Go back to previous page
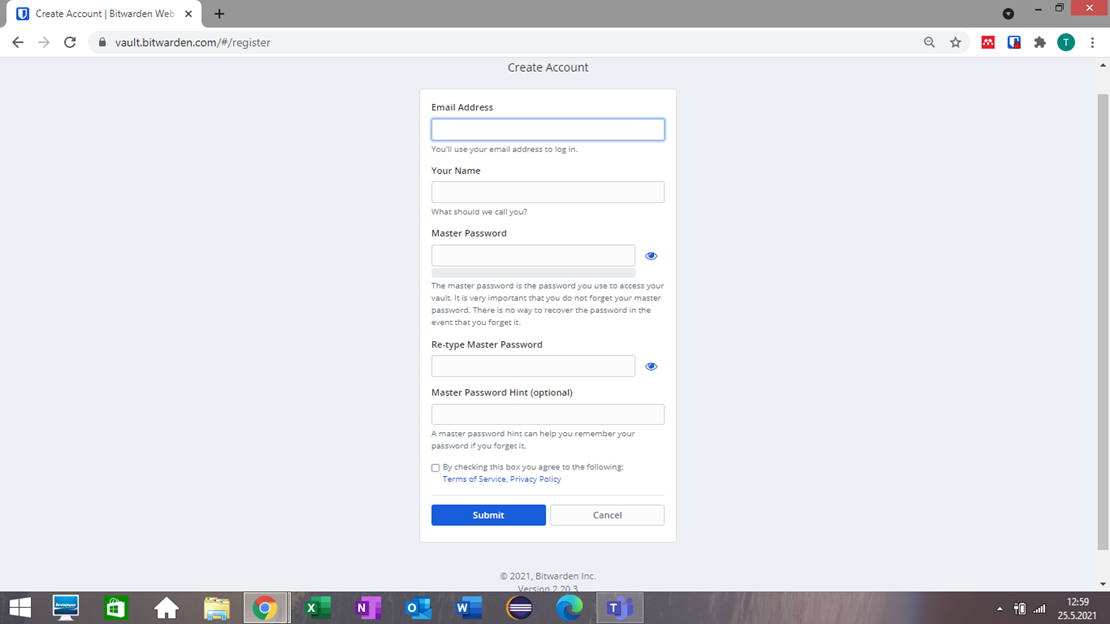Screen dimensions: 1110x624 pos(18,42)
